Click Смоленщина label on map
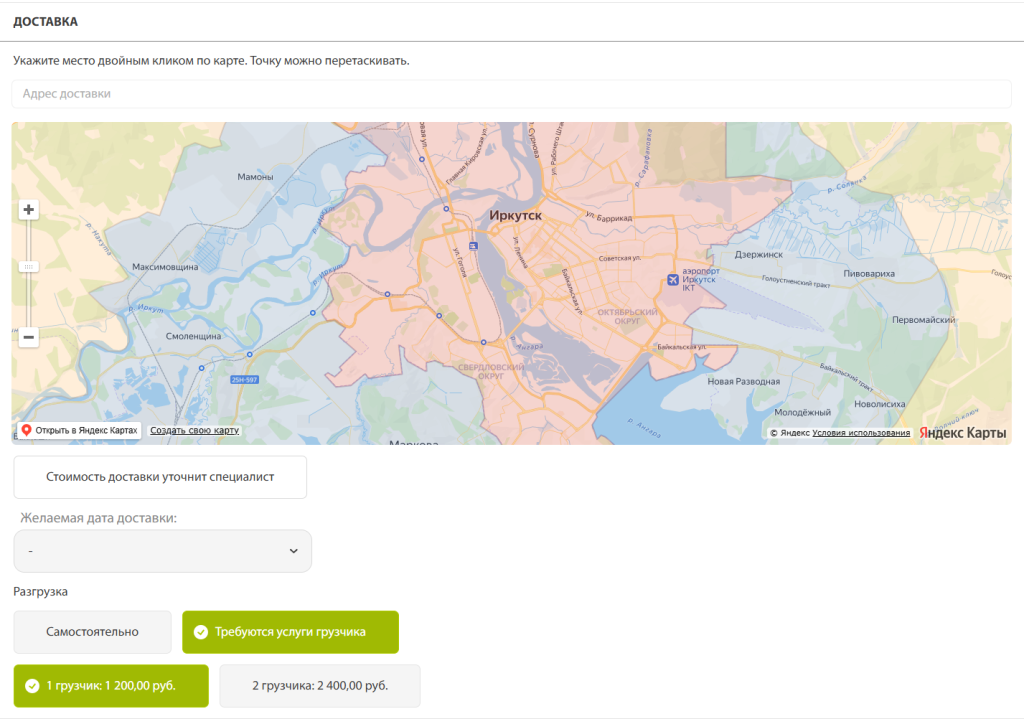 [193, 336]
